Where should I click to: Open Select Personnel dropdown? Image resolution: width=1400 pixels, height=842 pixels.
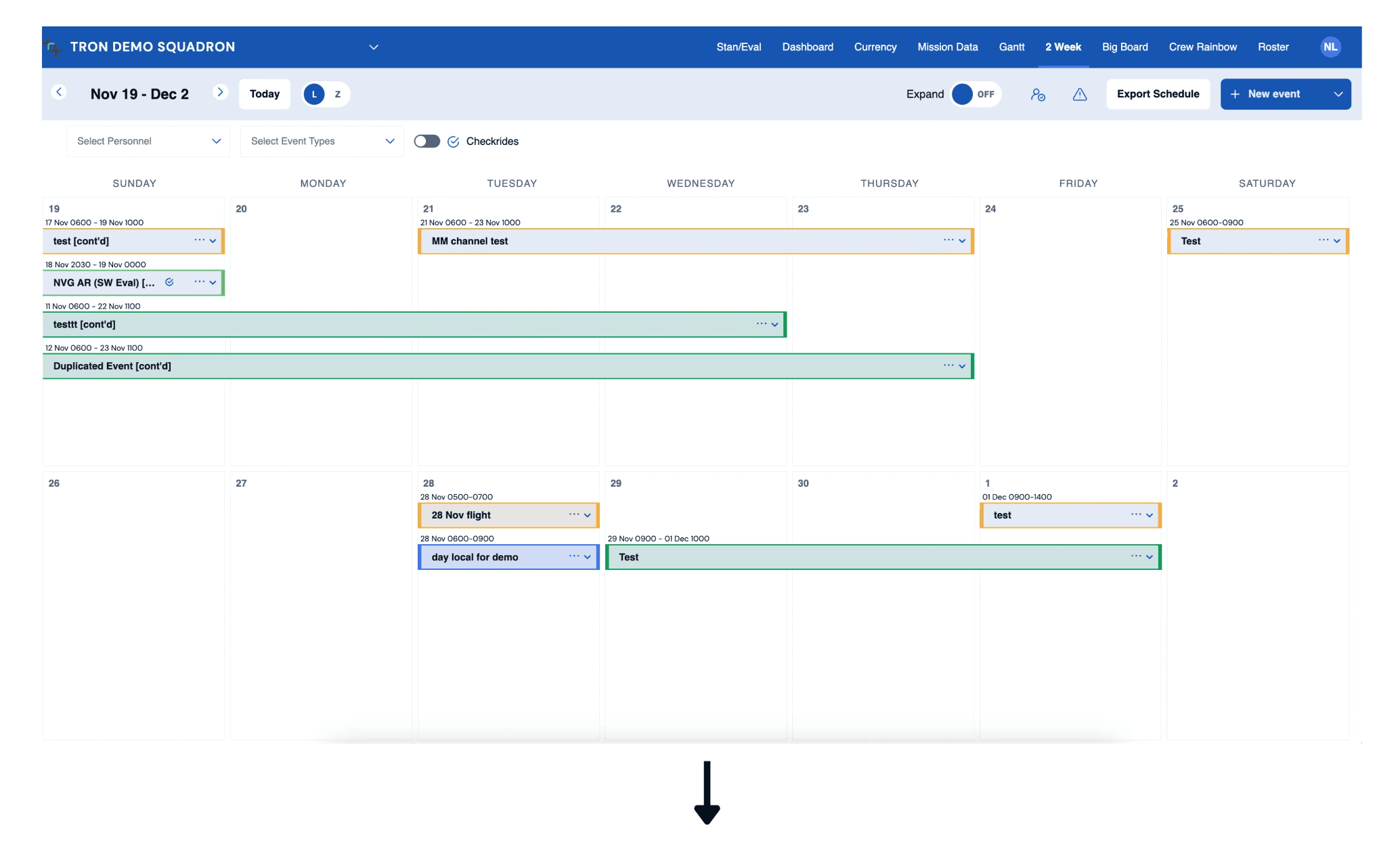[x=148, y=141]
